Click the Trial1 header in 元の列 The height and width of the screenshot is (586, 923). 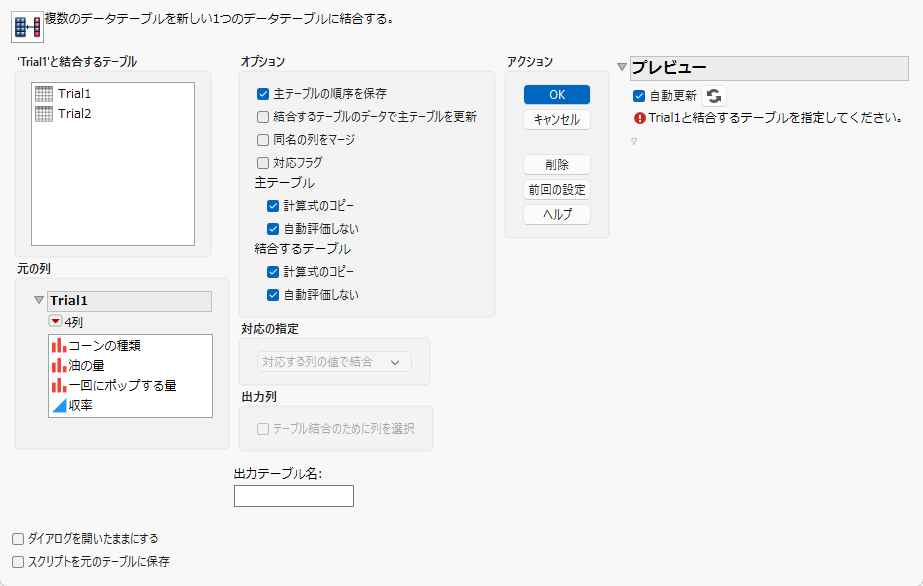(130, 301)
